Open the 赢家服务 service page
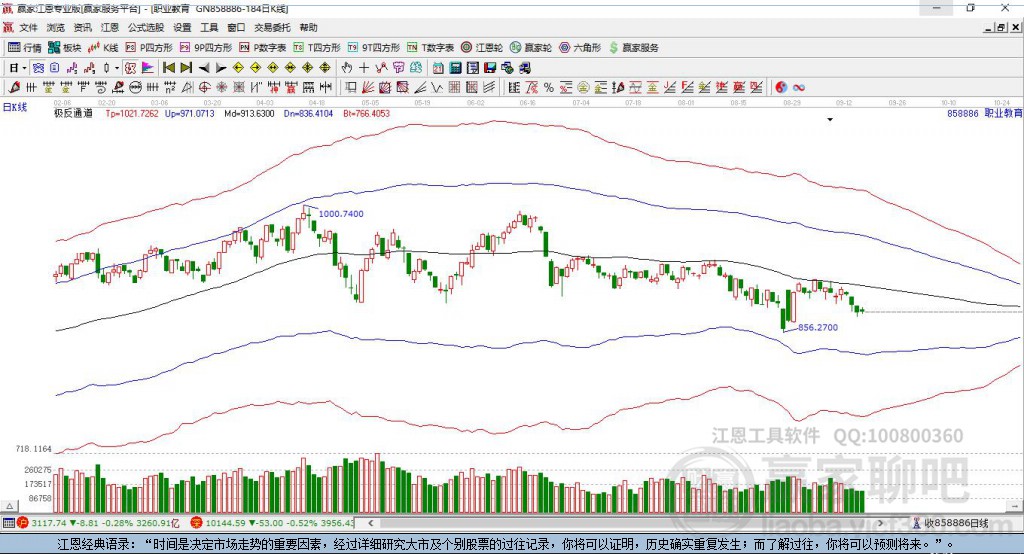Screen dimensions: 1024x554 tap(633, 48)
